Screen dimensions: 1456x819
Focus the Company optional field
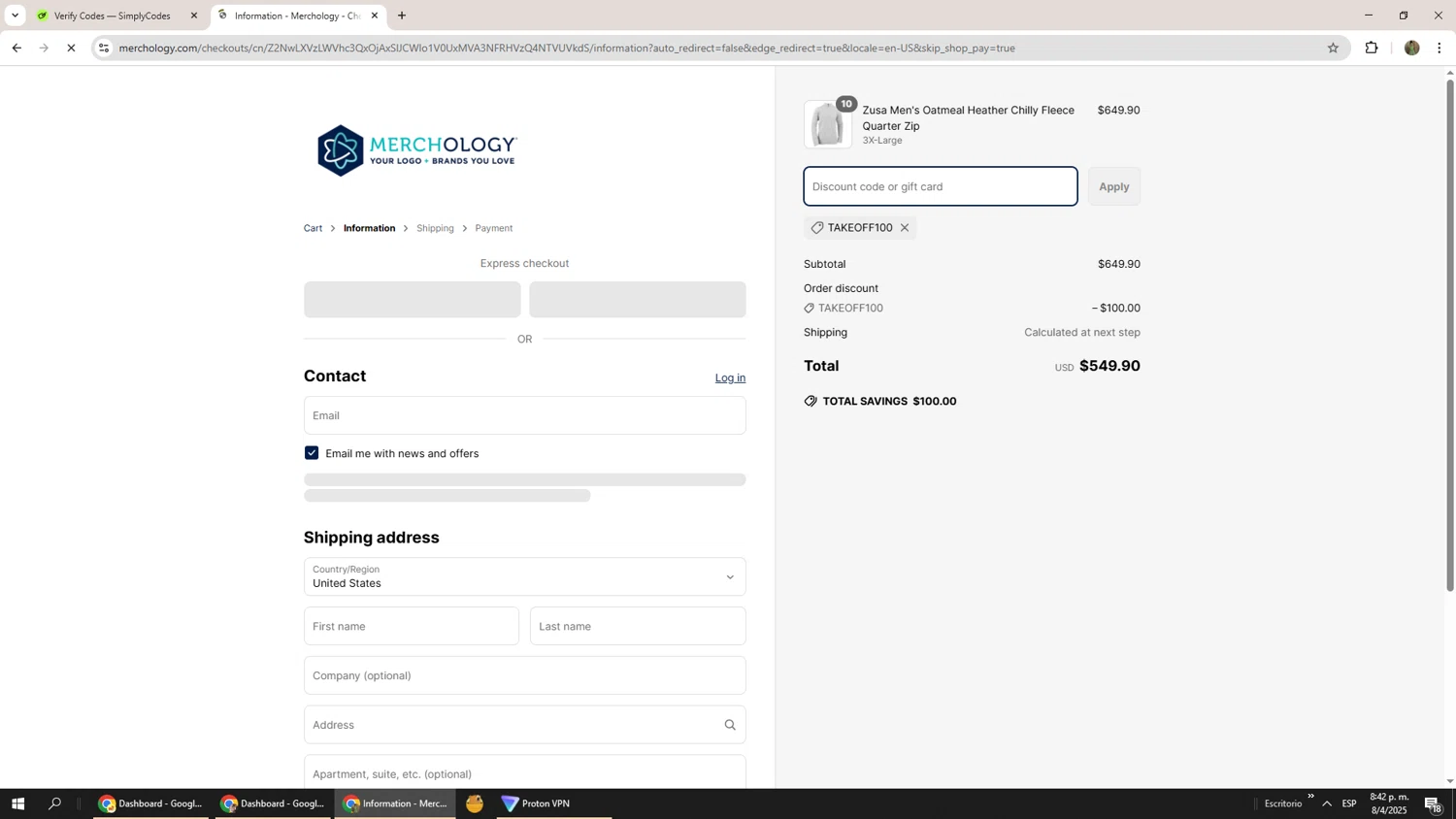click(x=524, y=675)
